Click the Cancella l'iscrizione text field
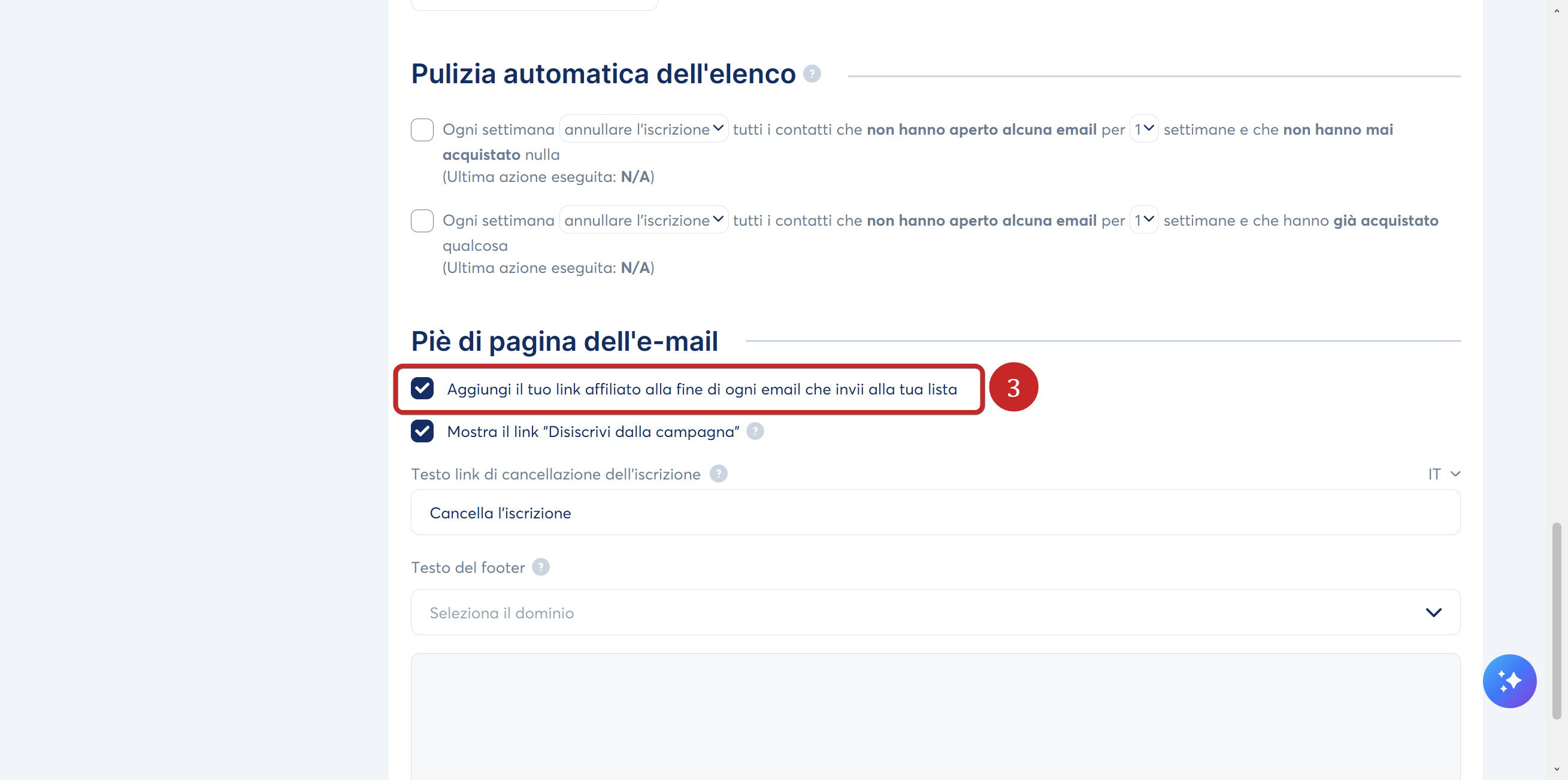The image size is (1568, 780). coord(935,512)
